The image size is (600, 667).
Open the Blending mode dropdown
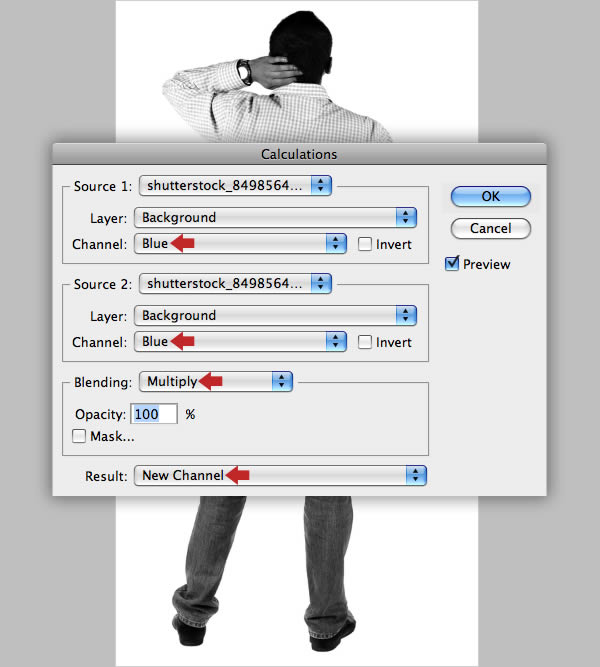pyautogui.click(x=216, y=381)
